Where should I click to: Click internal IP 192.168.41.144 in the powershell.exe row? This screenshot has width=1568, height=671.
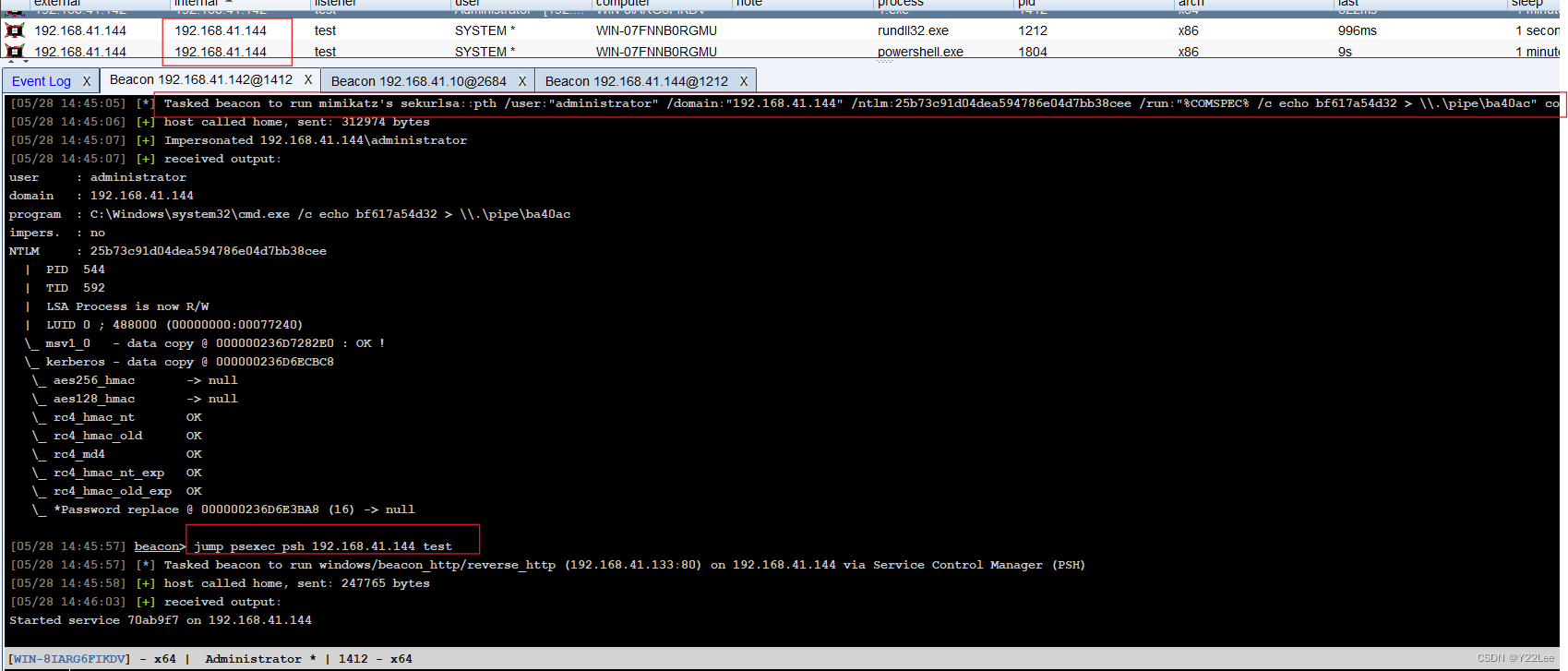tap(221, 52)
